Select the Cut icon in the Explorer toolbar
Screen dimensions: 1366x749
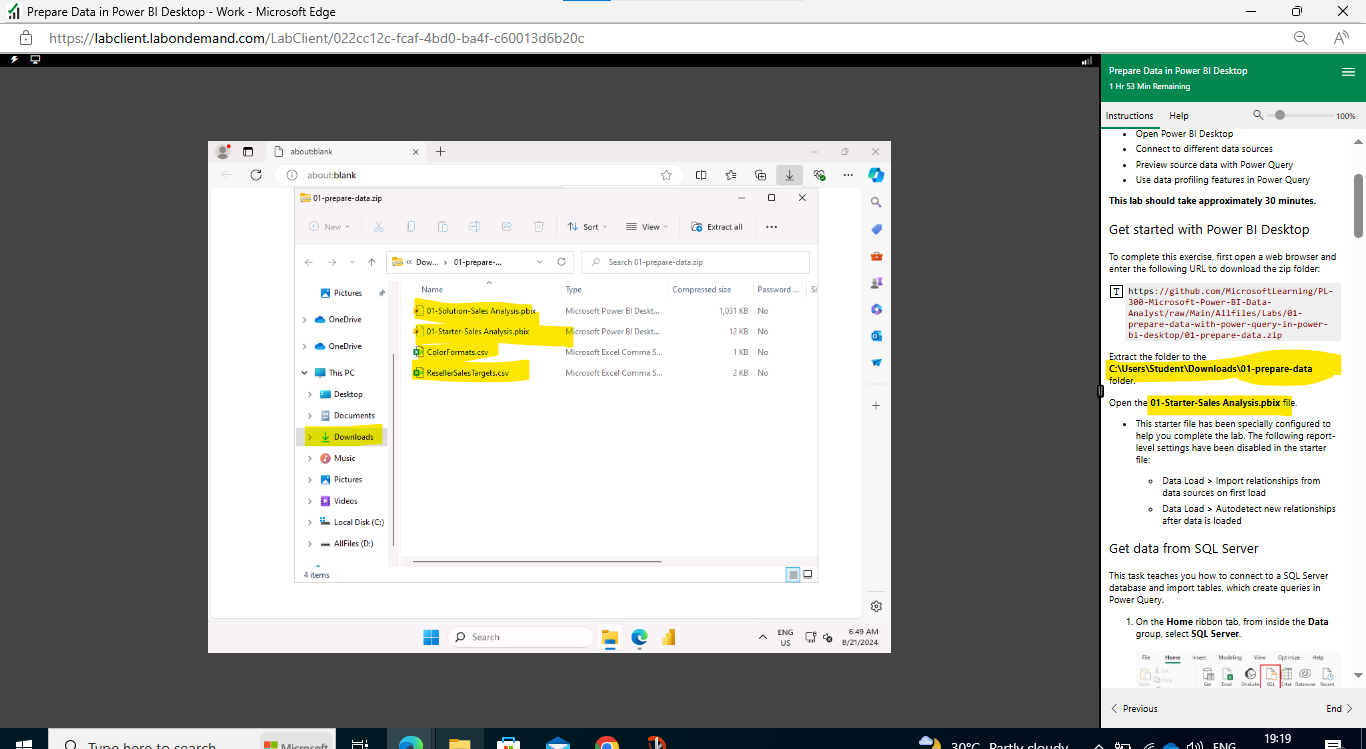tap(378, 227)
